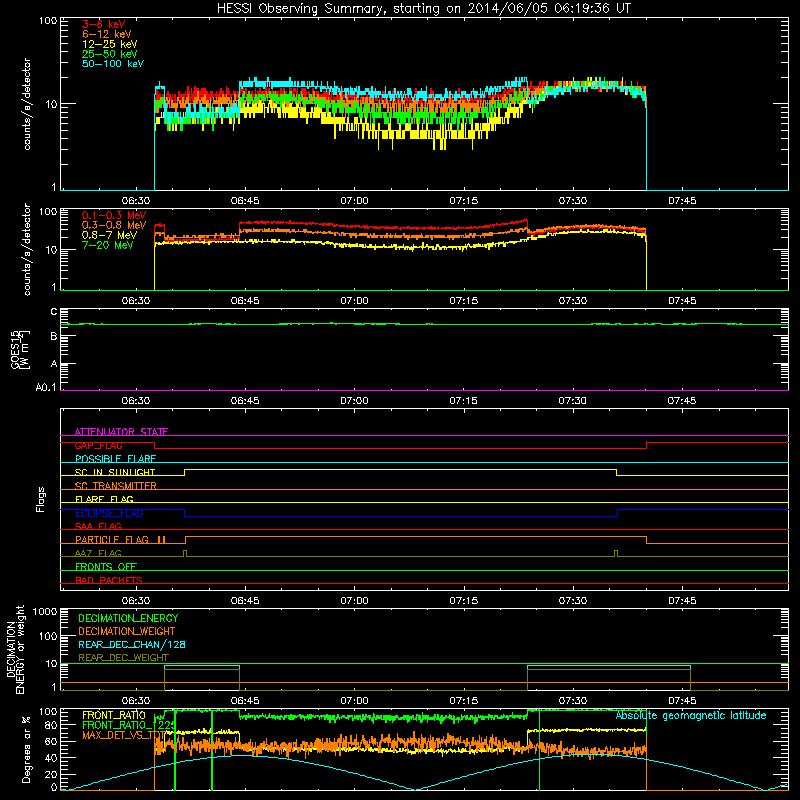The width and height of the screenshot is (800, 800).
Task: Select the orange MAX_DET_VS_TOT legend label
Action: 124,735
